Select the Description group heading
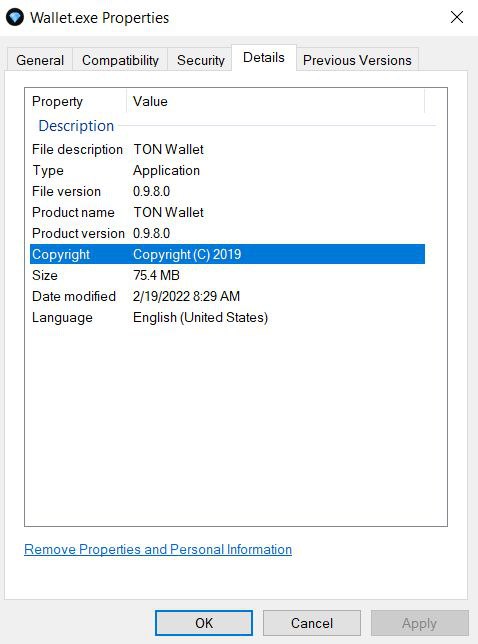Viewport: 478px width, 644px height. 76,126
